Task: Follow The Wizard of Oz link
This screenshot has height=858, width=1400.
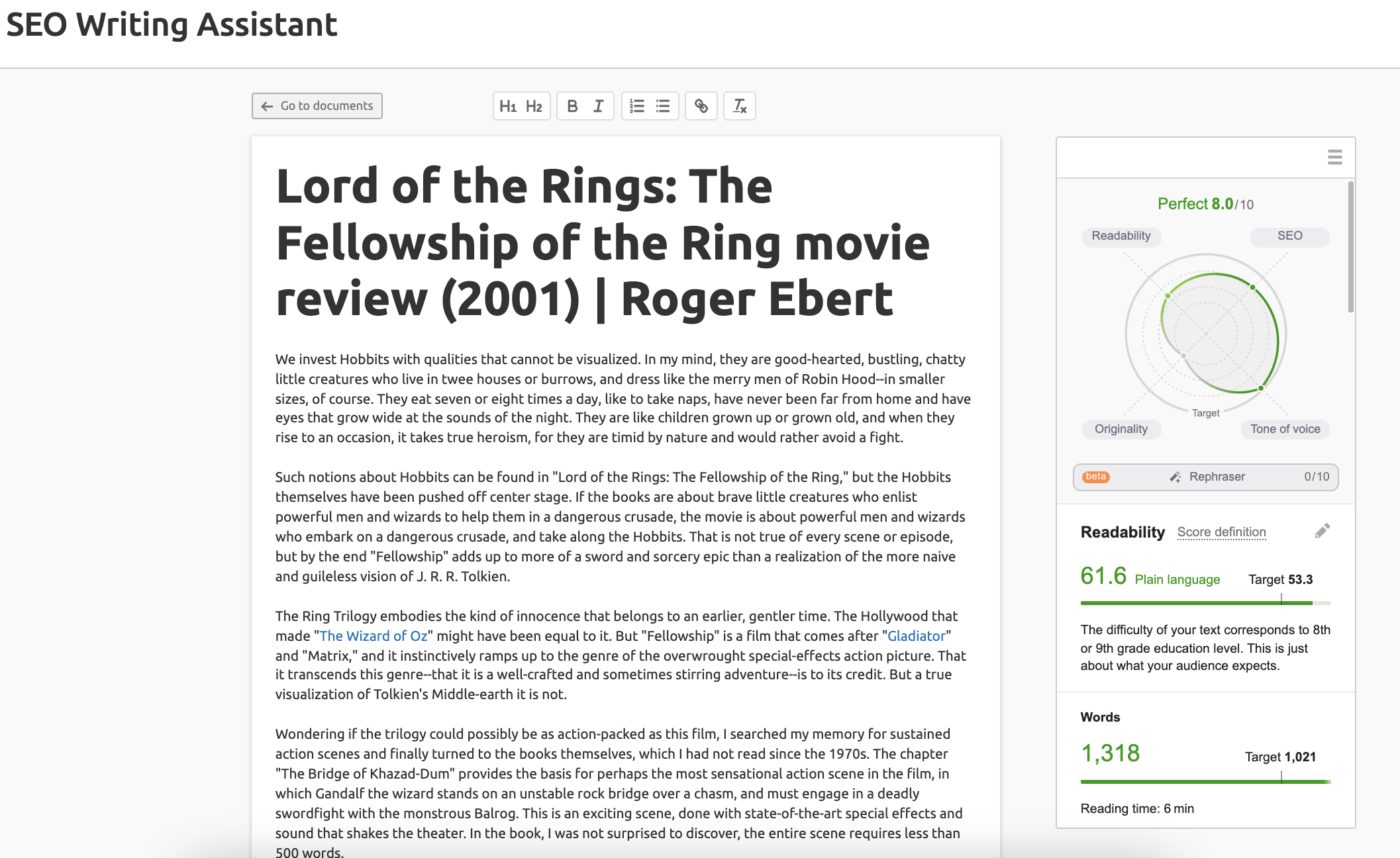Action: [374, 636]
